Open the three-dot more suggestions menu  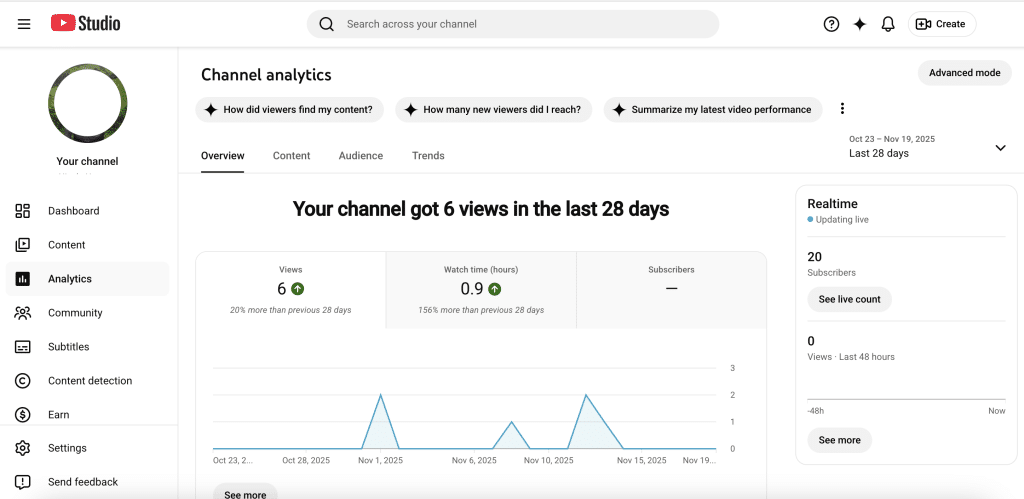tap(842, 108)
